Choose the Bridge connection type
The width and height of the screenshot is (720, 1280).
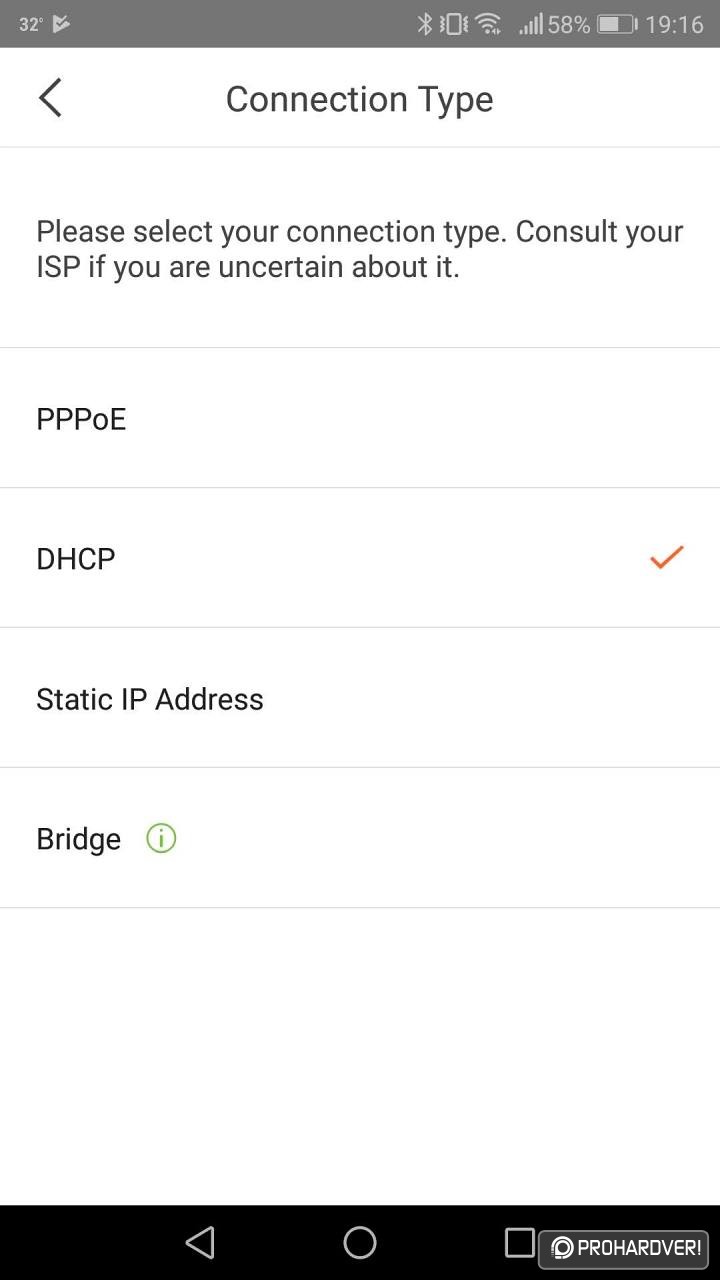tap(360, 838)
